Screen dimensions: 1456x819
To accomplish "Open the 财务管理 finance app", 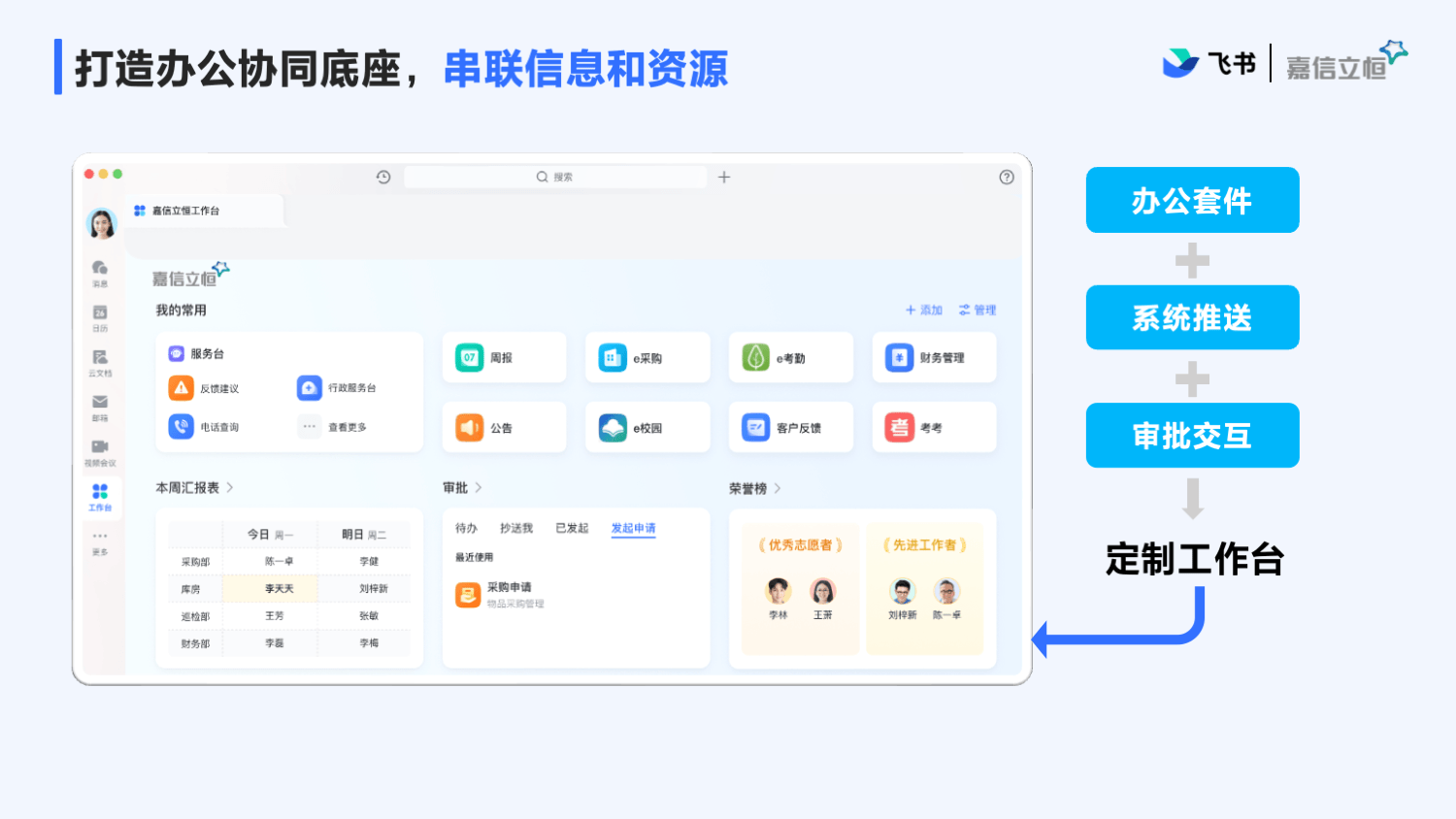I will (x=934, y=358).
